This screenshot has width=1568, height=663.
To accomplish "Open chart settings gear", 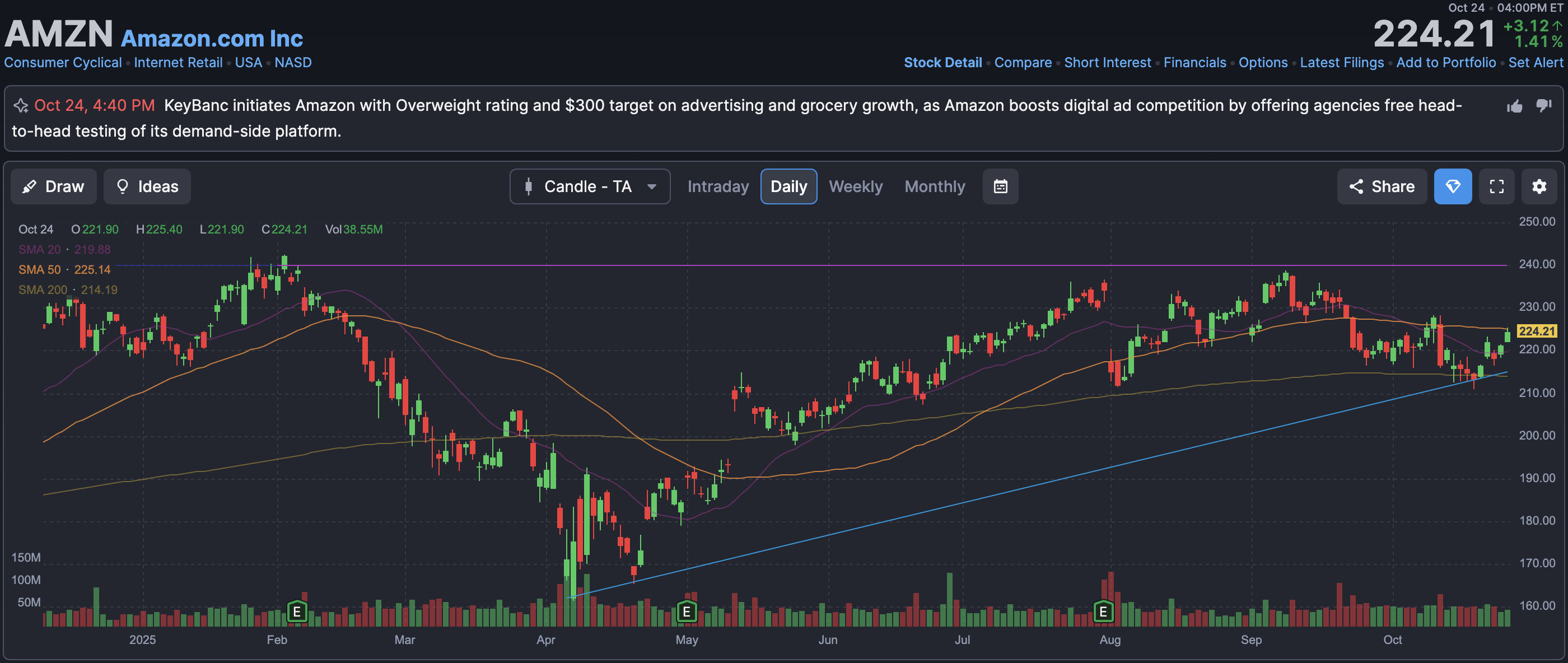I will point(1539,186).
